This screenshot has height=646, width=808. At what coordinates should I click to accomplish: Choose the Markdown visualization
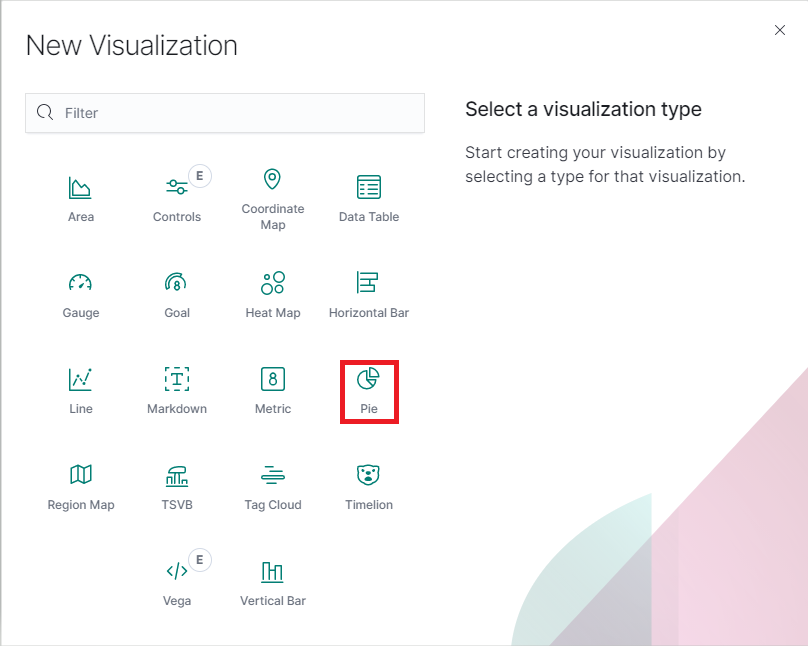177,380
